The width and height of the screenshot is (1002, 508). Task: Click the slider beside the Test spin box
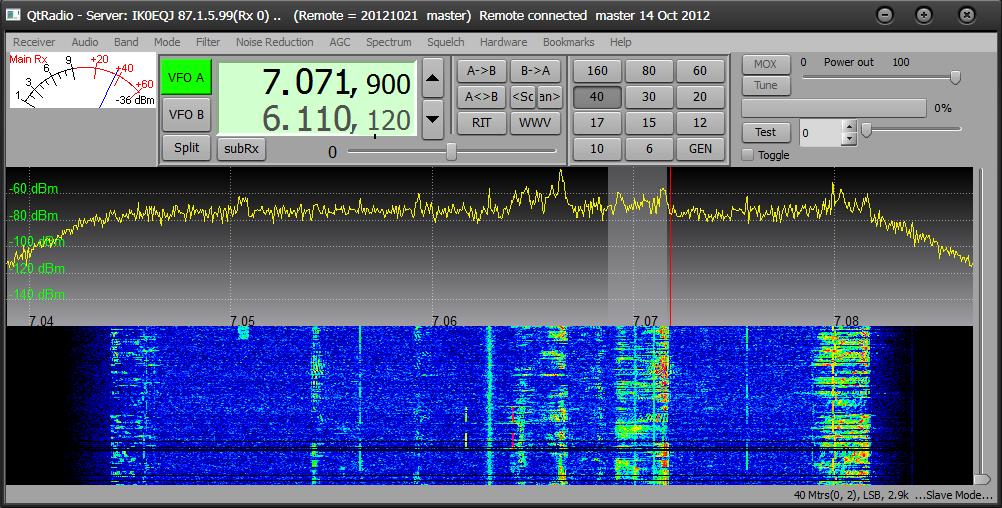point(911,130)
